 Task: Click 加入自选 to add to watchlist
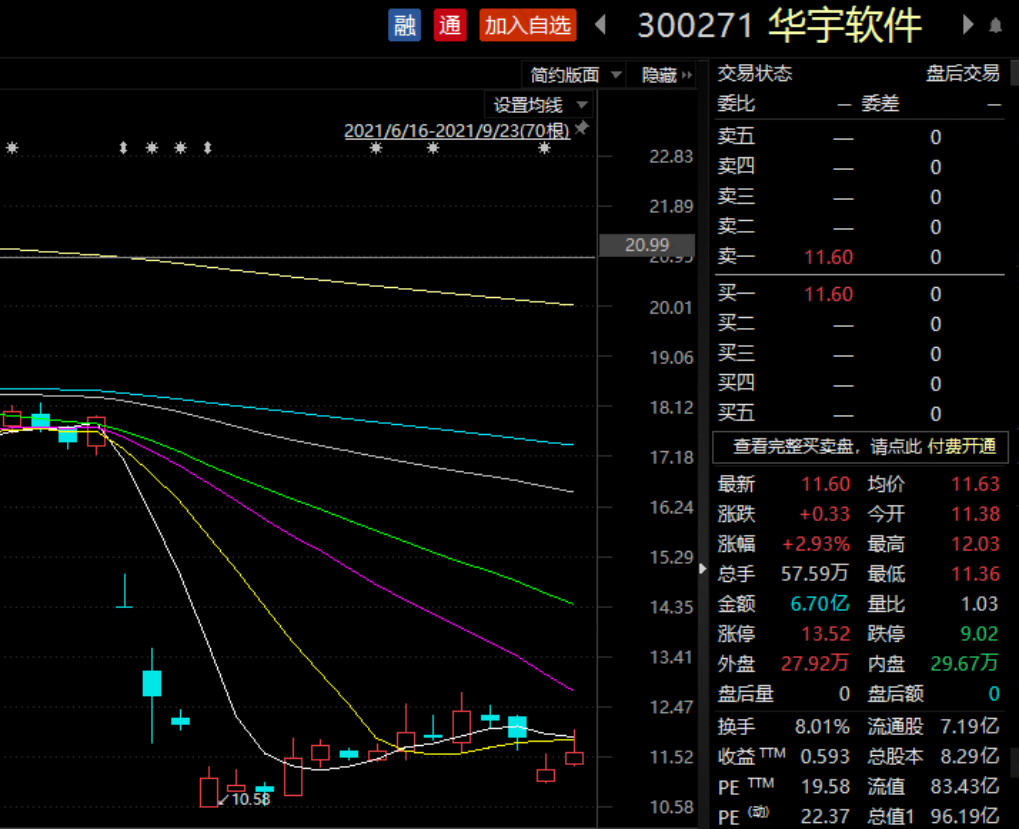click(x=528, y=25)
